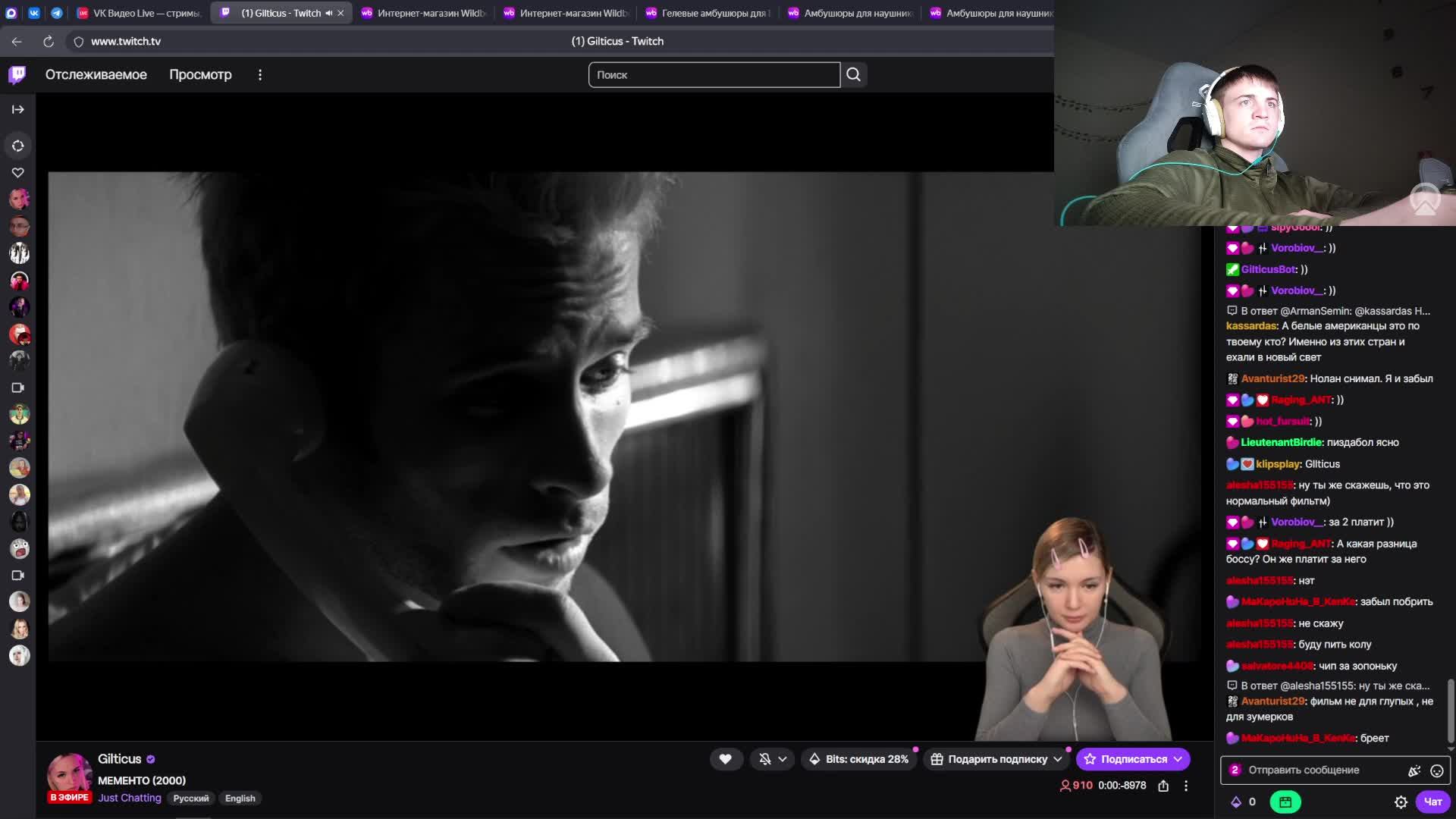Screen dimensions: 1456x819
Task: Close the Gilticus - Twitch tab
Action: tap(340, 13)
